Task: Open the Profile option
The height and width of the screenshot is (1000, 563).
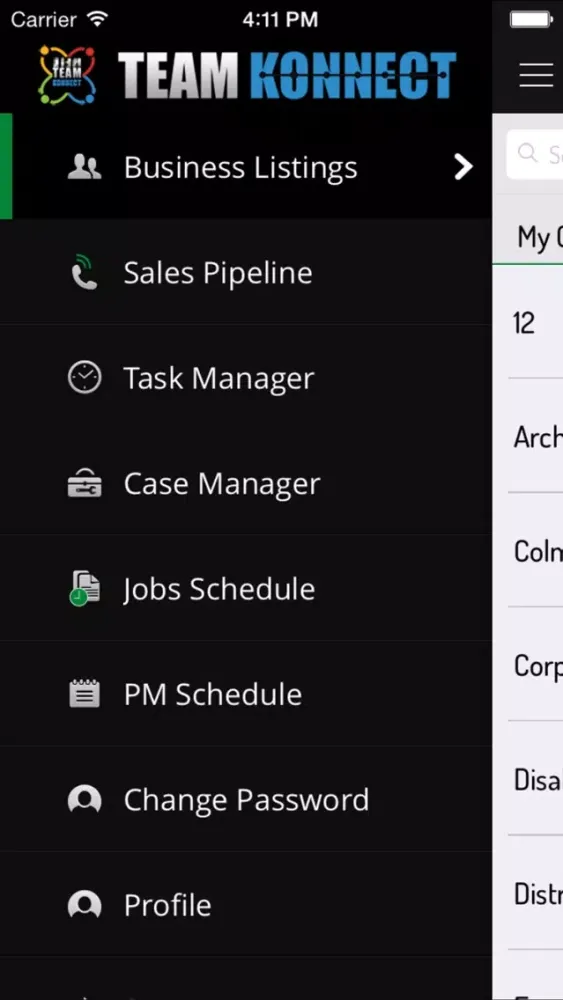Action: (246, 904)
